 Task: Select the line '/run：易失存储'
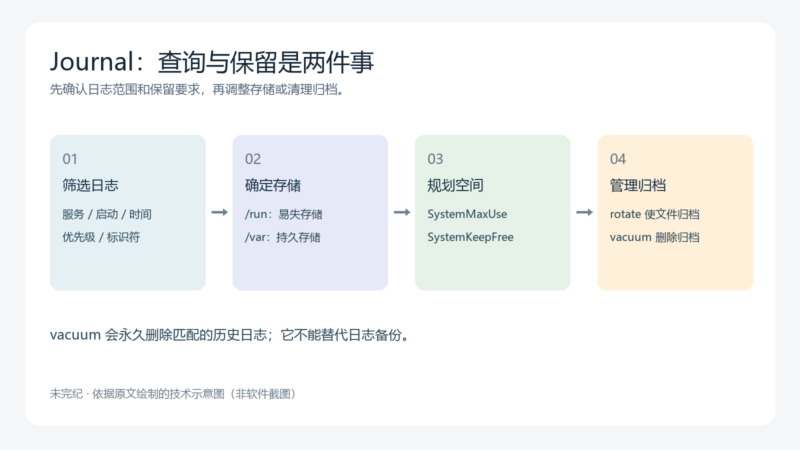284,214
